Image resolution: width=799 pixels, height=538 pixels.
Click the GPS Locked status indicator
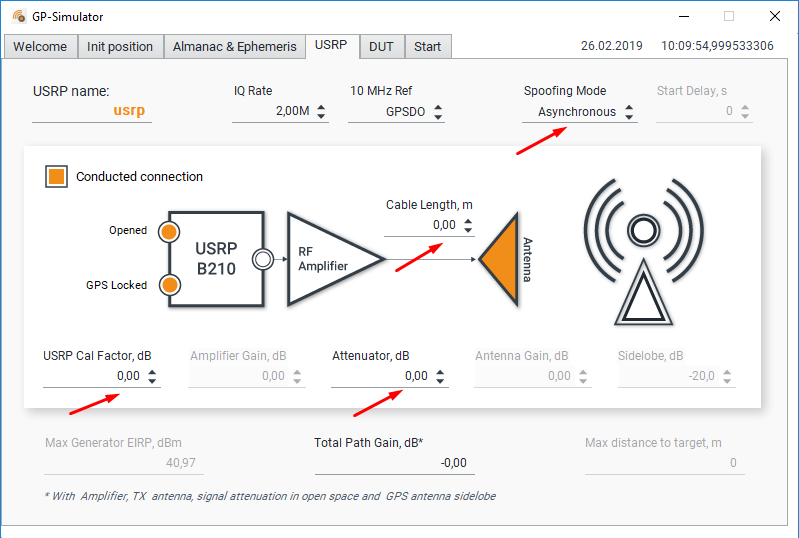169,285
